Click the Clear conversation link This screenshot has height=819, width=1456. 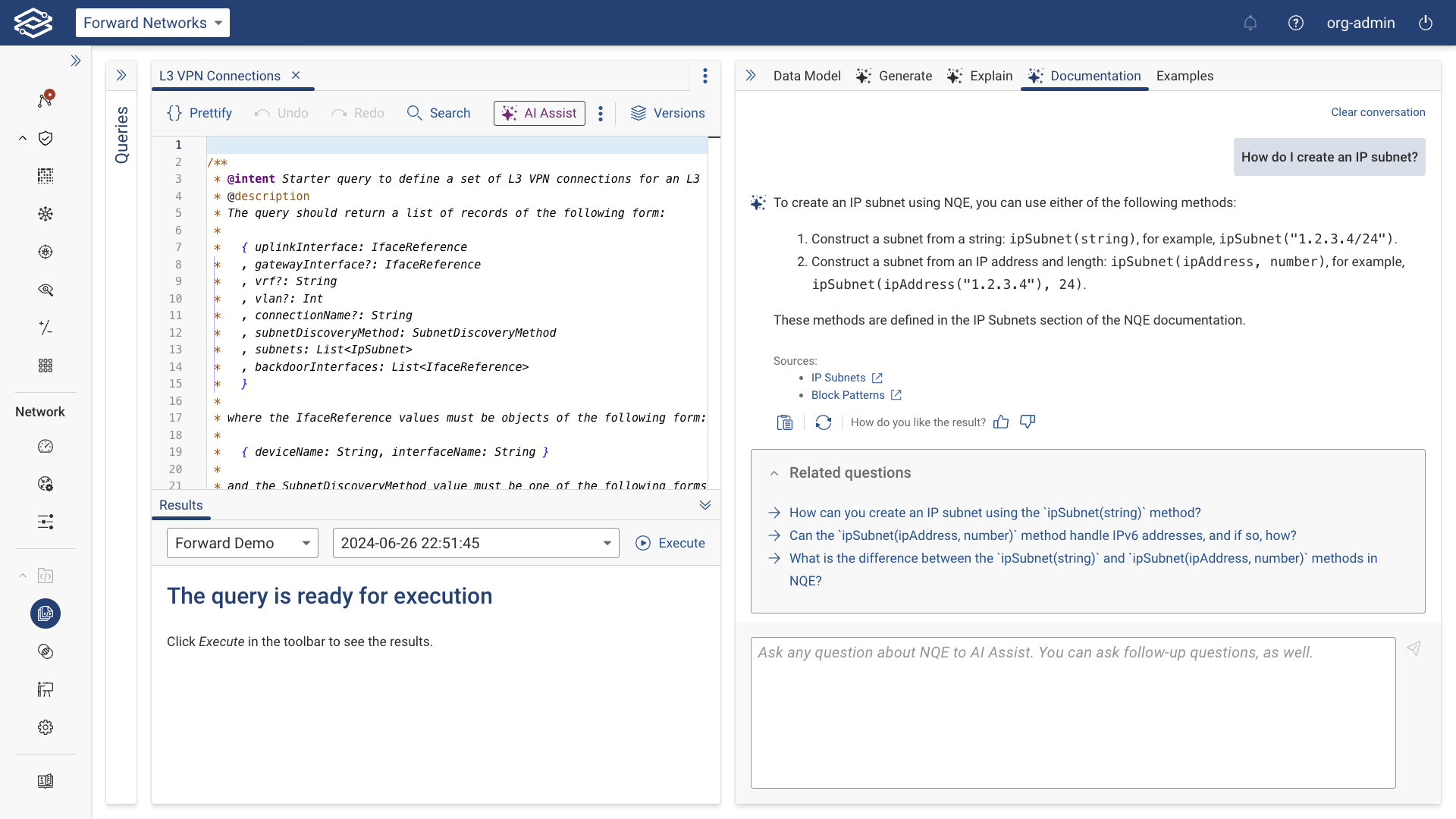tap(1378, 111)
